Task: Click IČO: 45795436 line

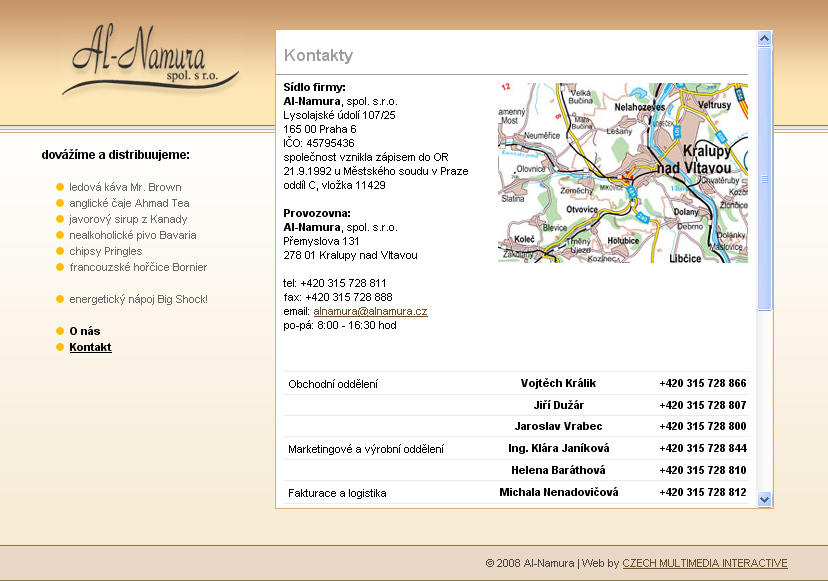Action: coord(319,143)
